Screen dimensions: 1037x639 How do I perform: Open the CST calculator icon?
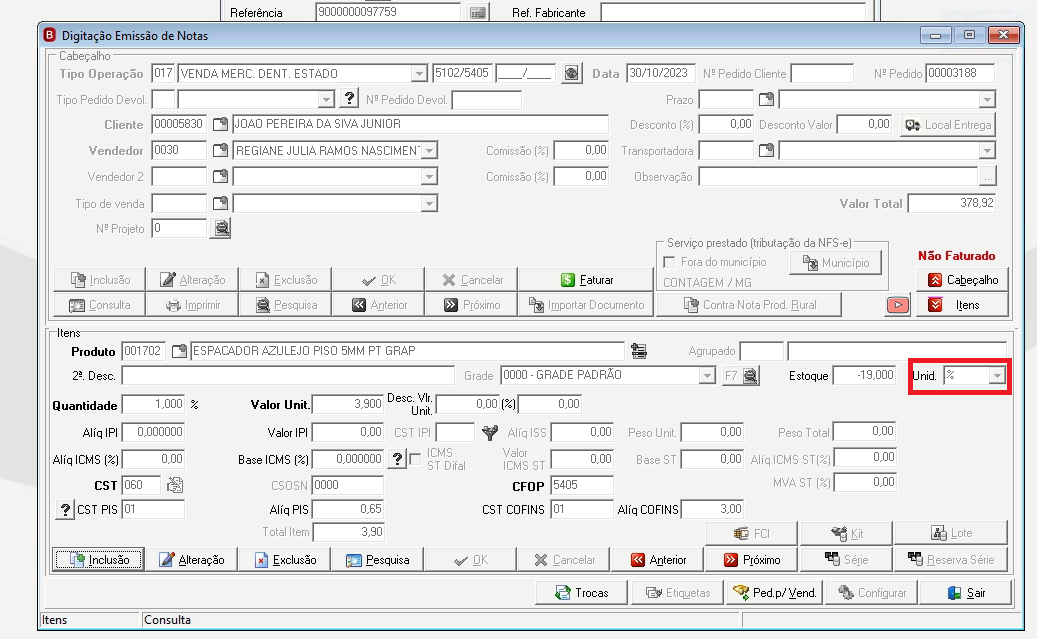pyautogui.click(x=175, y=485)
